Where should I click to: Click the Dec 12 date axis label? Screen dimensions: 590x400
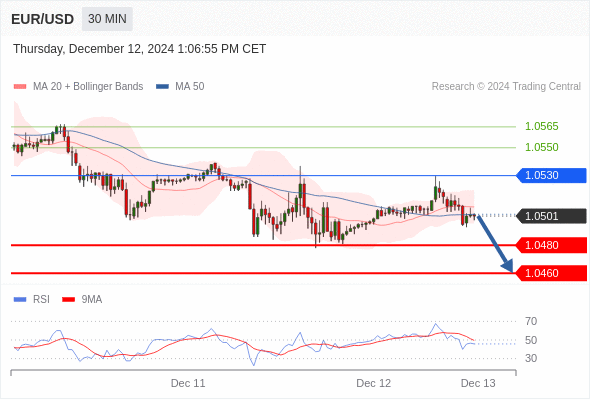pos(374,383)
